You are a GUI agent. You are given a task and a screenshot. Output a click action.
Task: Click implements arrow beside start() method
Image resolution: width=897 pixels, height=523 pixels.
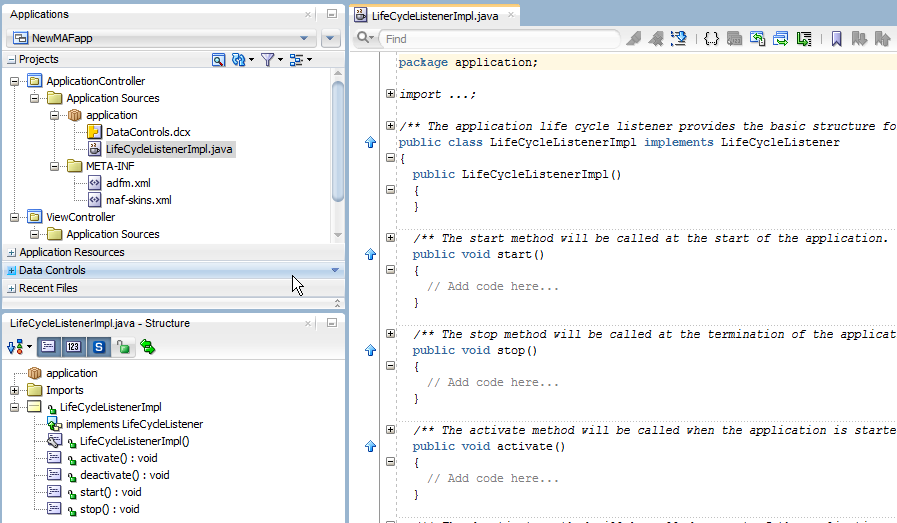point(370,254)
